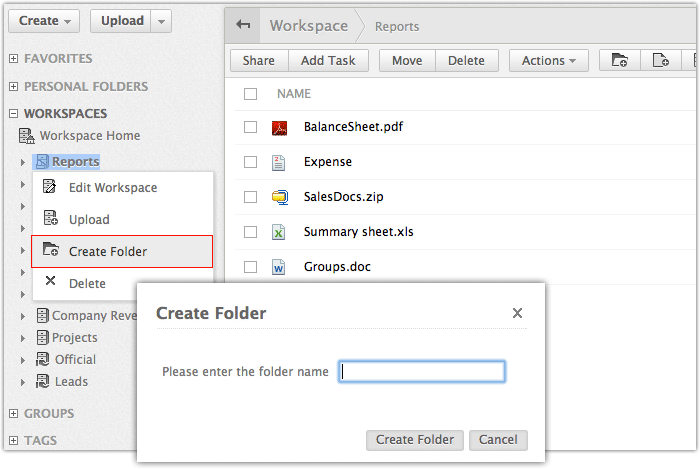700x469 pixels.
Task: Click the Edit Workspace pencil icon
Action: (50, 186)
